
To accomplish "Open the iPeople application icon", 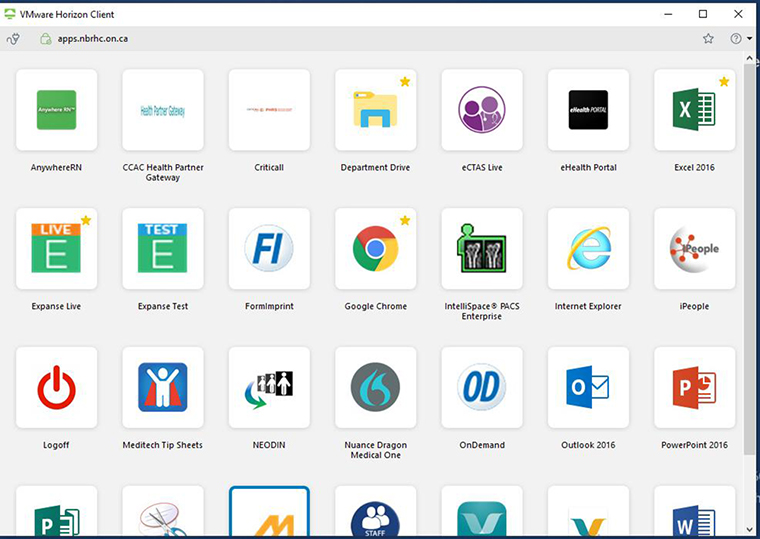I will coord(695,249).
